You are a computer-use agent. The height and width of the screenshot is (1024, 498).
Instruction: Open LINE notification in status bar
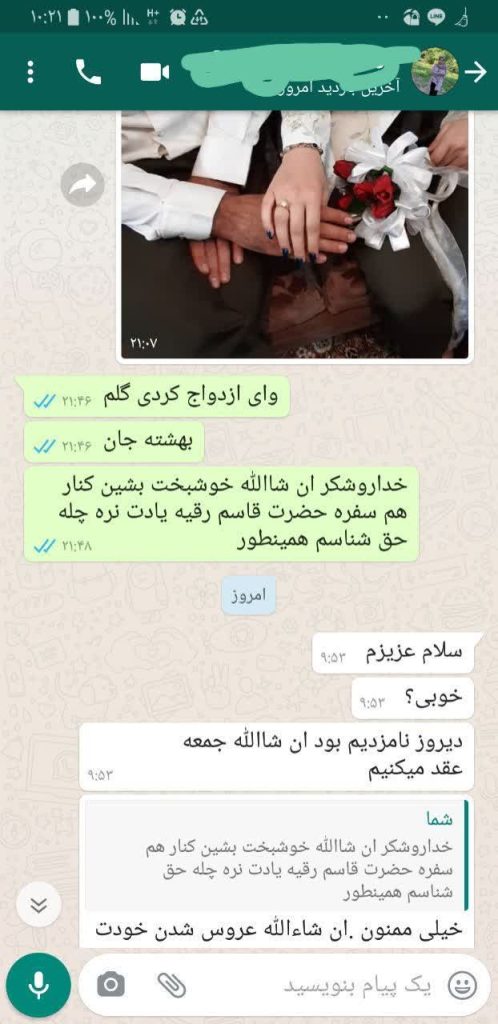436,18
